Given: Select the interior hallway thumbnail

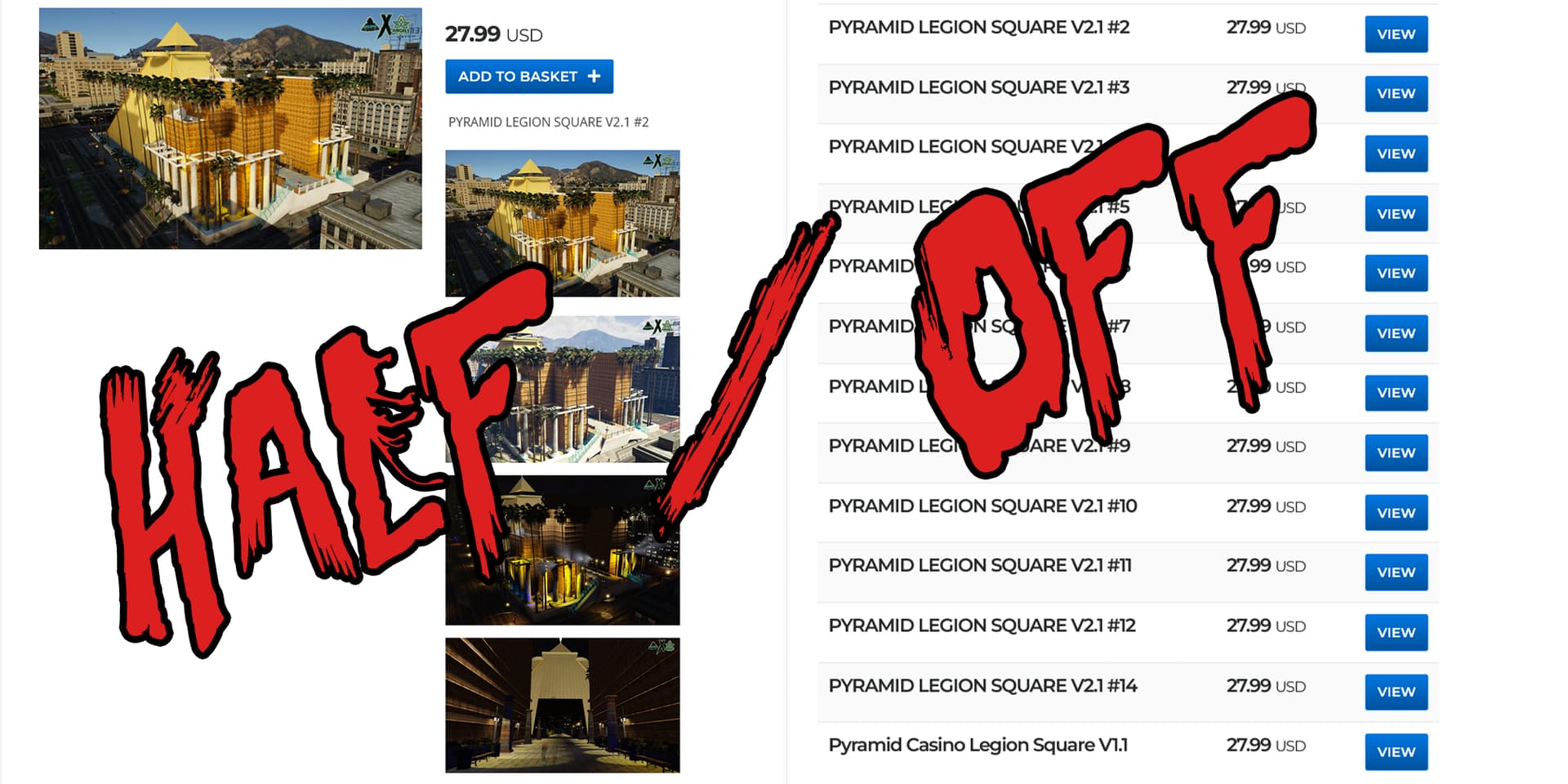Looking at the screenshot, I should 562,705.
